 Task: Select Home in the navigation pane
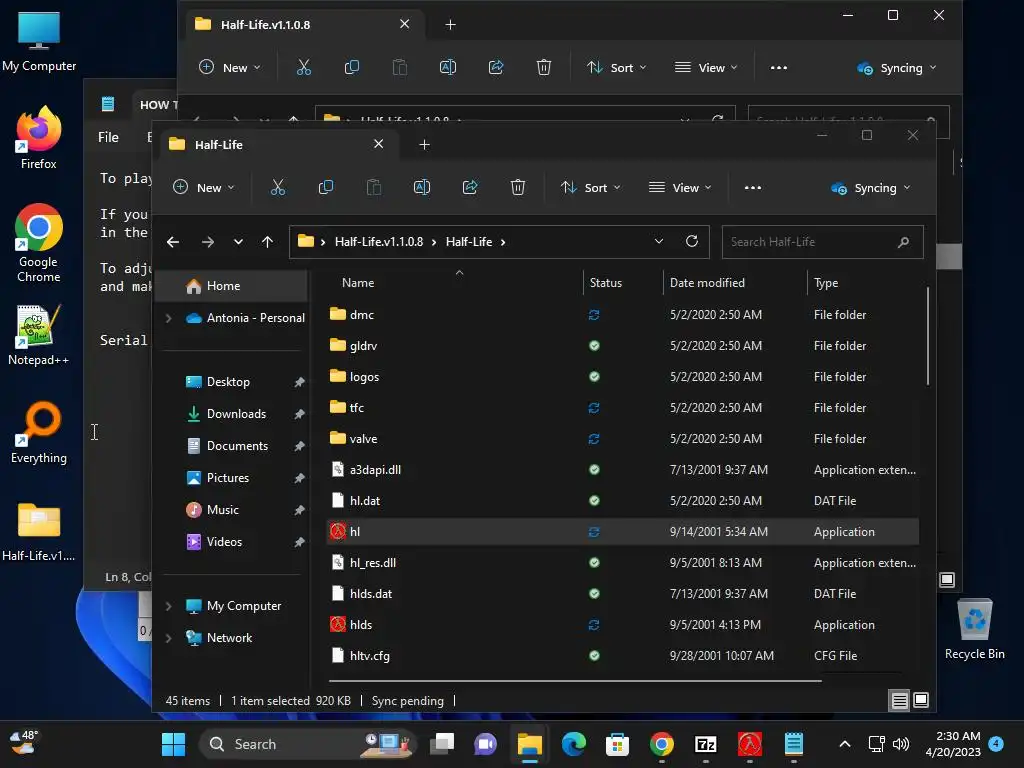click(x=232, y=286)
